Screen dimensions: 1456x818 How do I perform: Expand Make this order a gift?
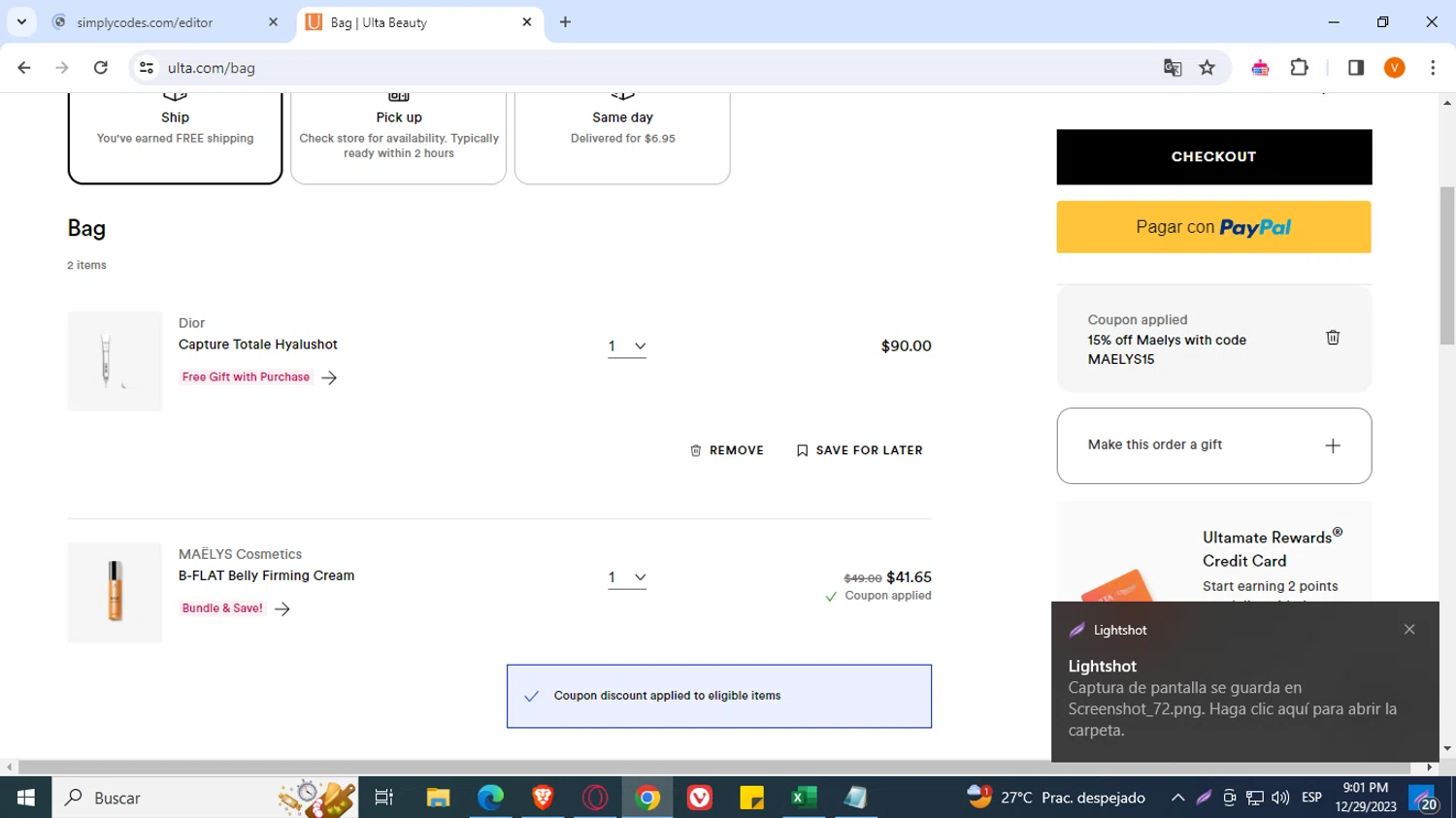click(x=1214, y=445)
